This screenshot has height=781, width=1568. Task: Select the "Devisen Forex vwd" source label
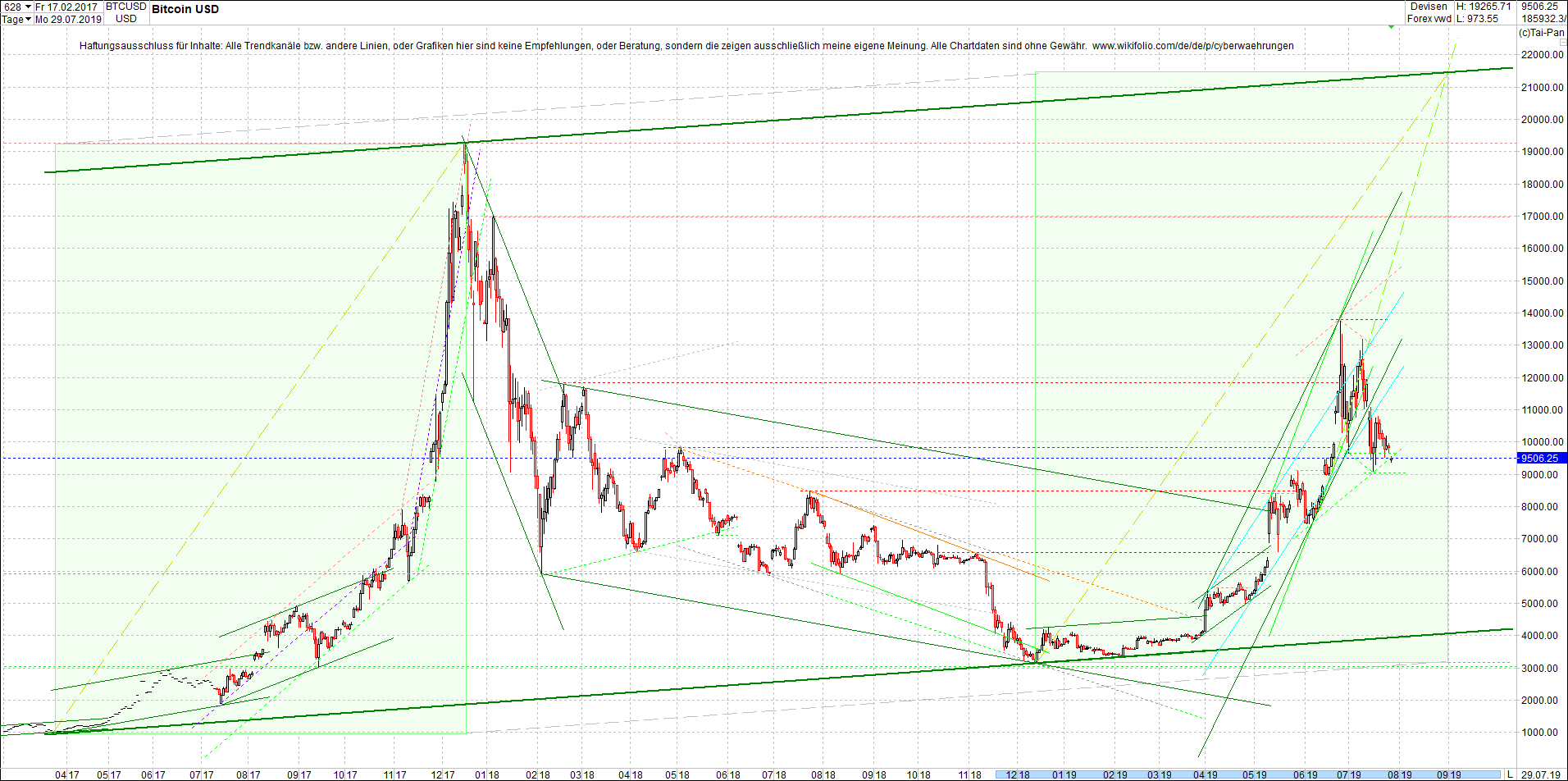pos(1429,11)
